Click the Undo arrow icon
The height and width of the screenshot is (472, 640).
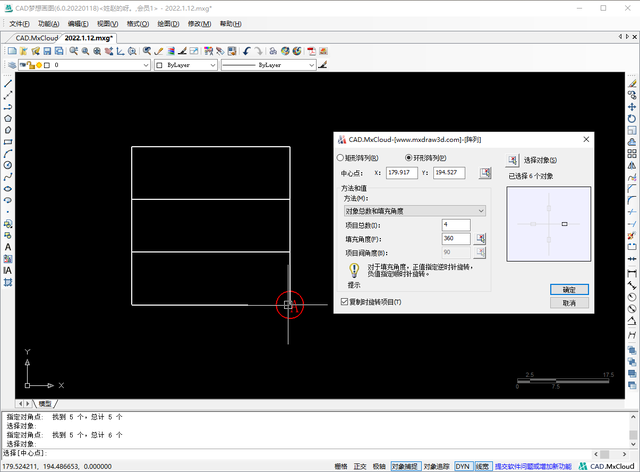(247, 51)
